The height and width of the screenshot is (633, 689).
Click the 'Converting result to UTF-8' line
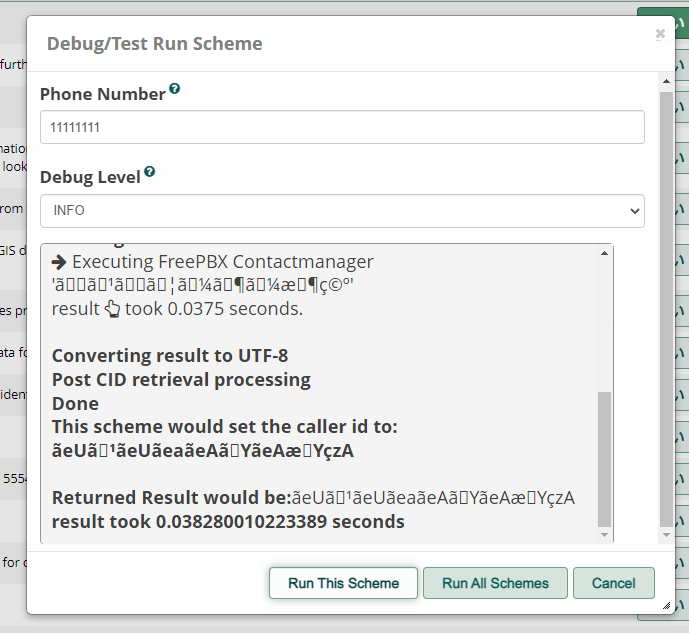[170, 355]
